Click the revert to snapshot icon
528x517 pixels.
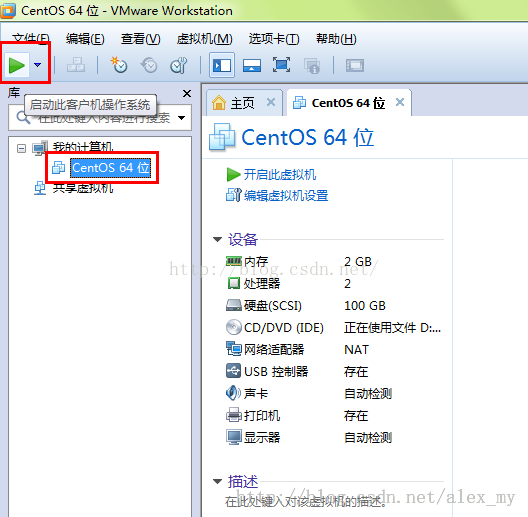click(x=149, y=65)
